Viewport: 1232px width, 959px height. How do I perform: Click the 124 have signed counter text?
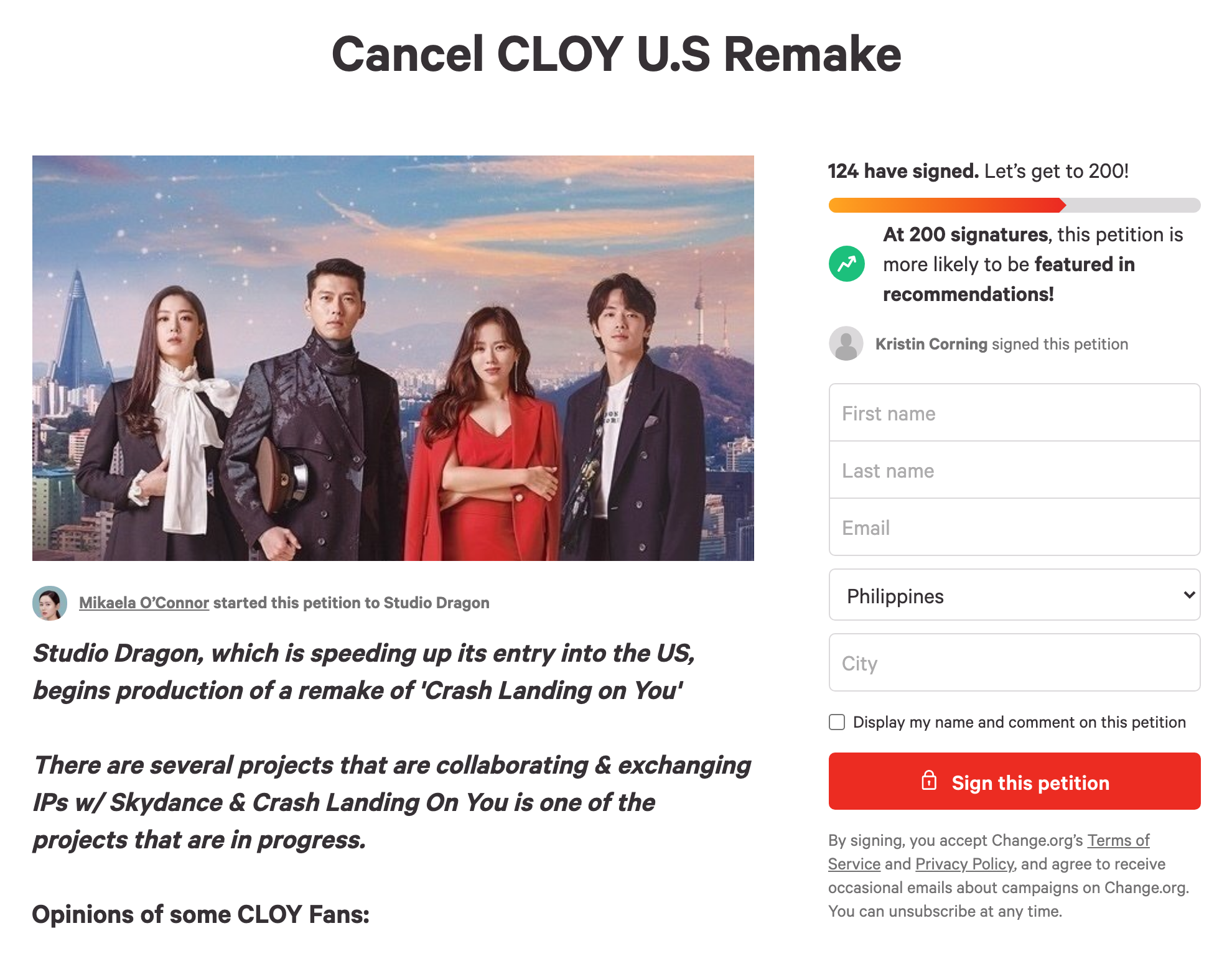click(903, 171)
